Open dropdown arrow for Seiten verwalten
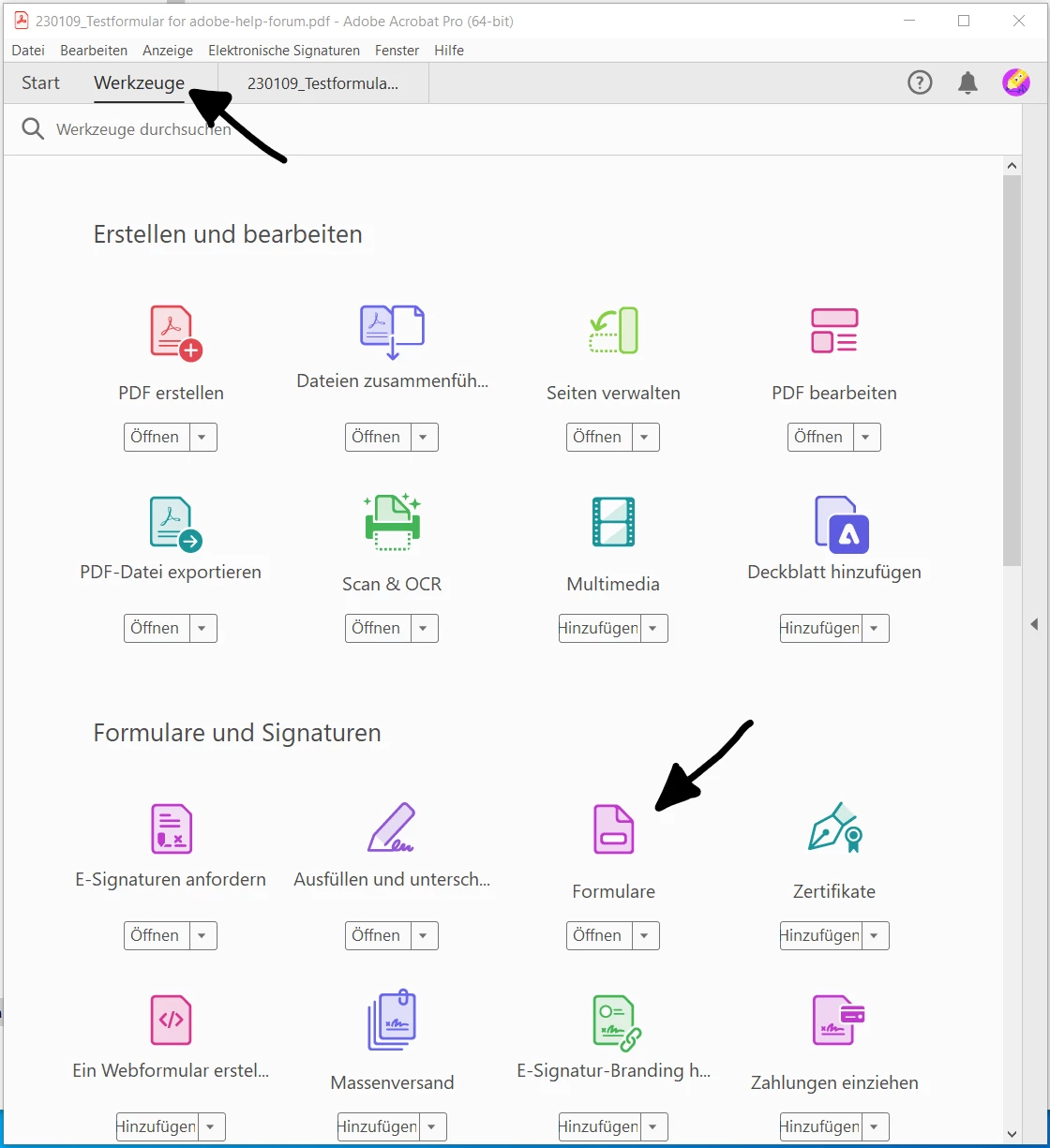Viewport: 1050px width, 1148px height. pyautogui.click(x=646, y=437)
